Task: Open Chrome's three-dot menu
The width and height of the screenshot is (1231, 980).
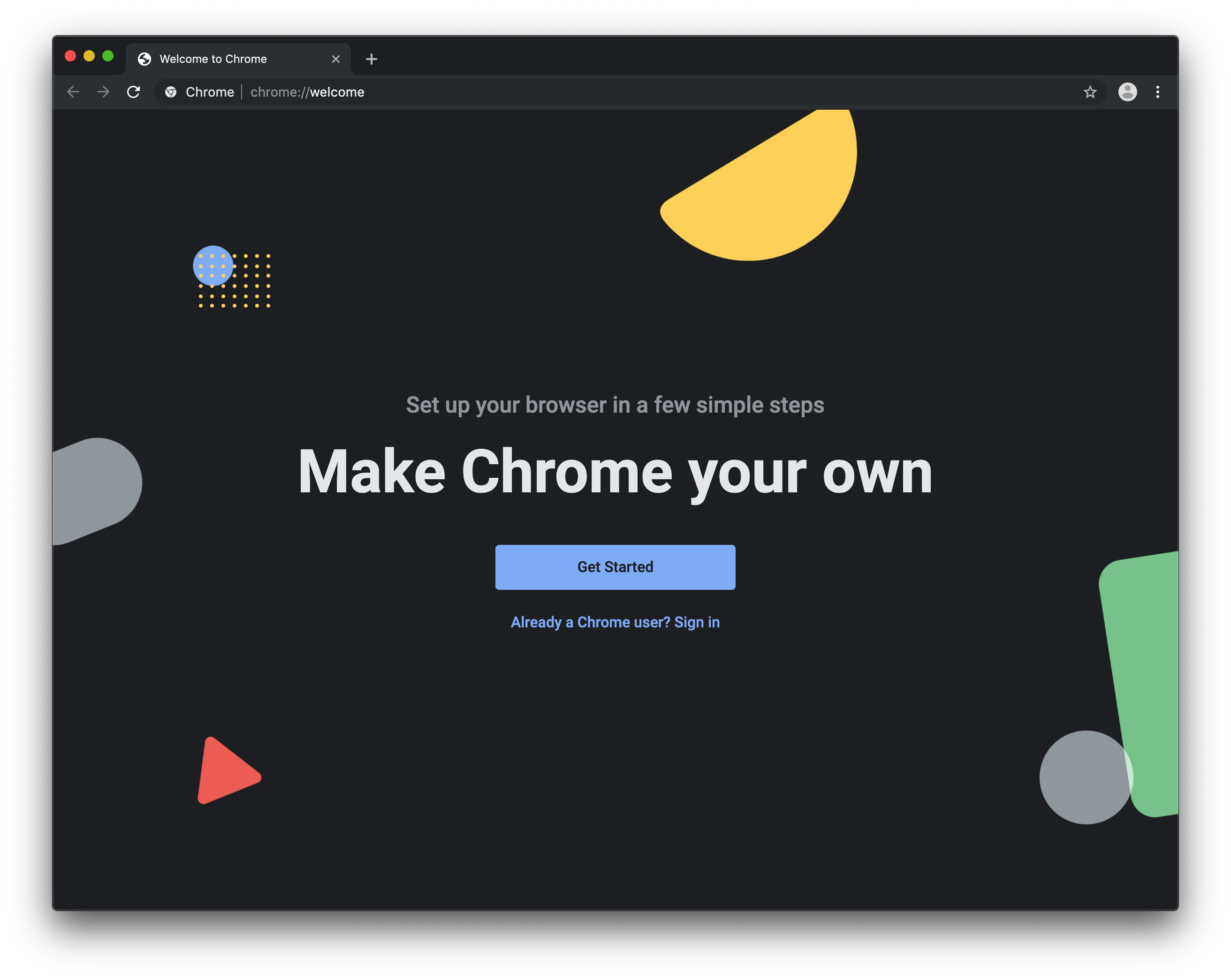Action: click(x=1157, y=92)
